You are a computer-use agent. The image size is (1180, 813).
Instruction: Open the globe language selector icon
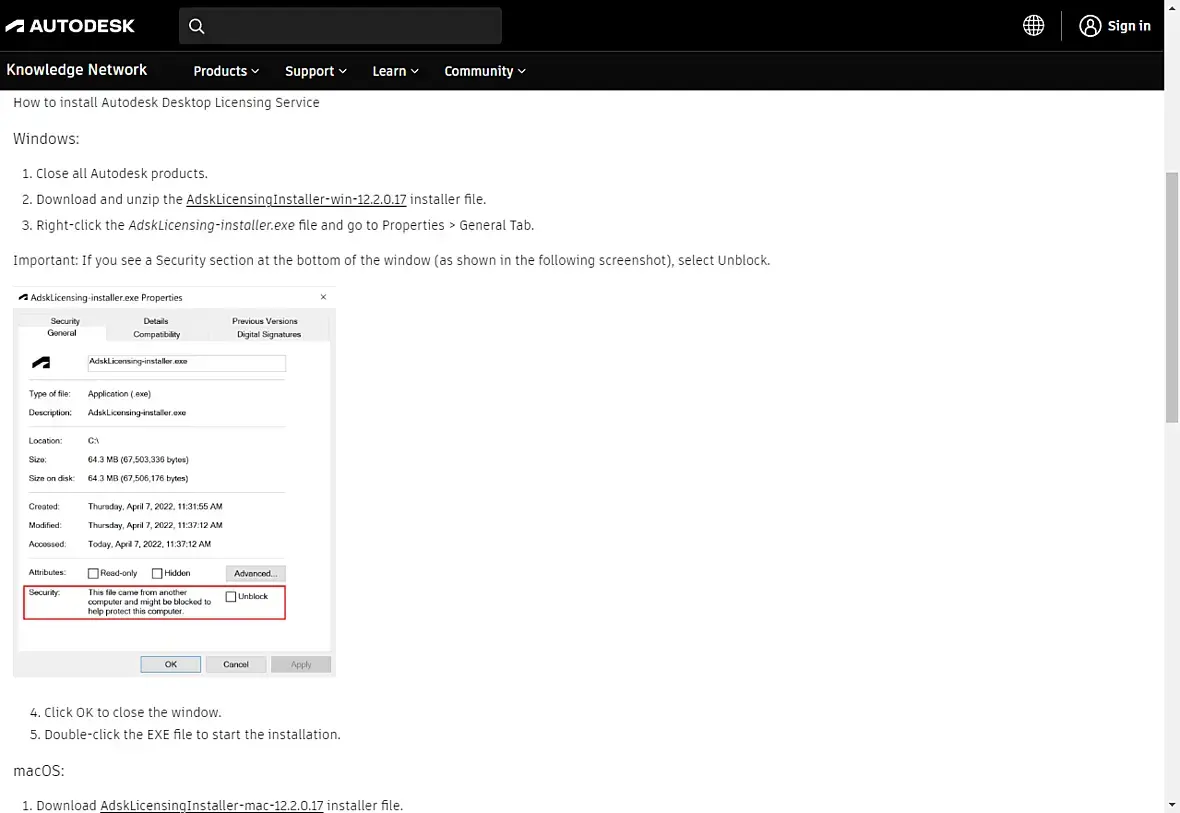pyautogui.click(x=1033, y=26)
